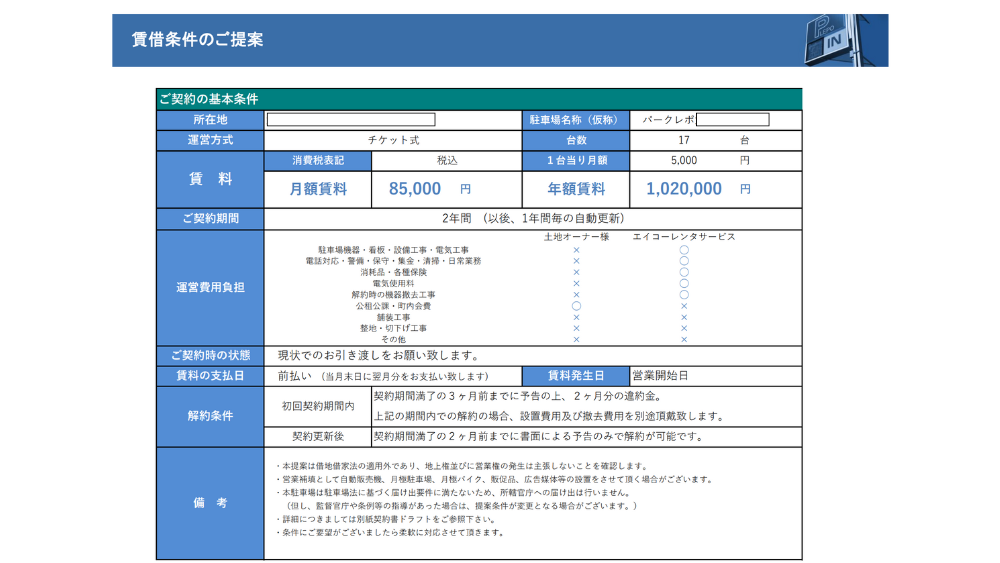1000x563 pixels.
Task: Click the ３ヶ月前までに予告 sentence
Action: click(x=517, y=396)
